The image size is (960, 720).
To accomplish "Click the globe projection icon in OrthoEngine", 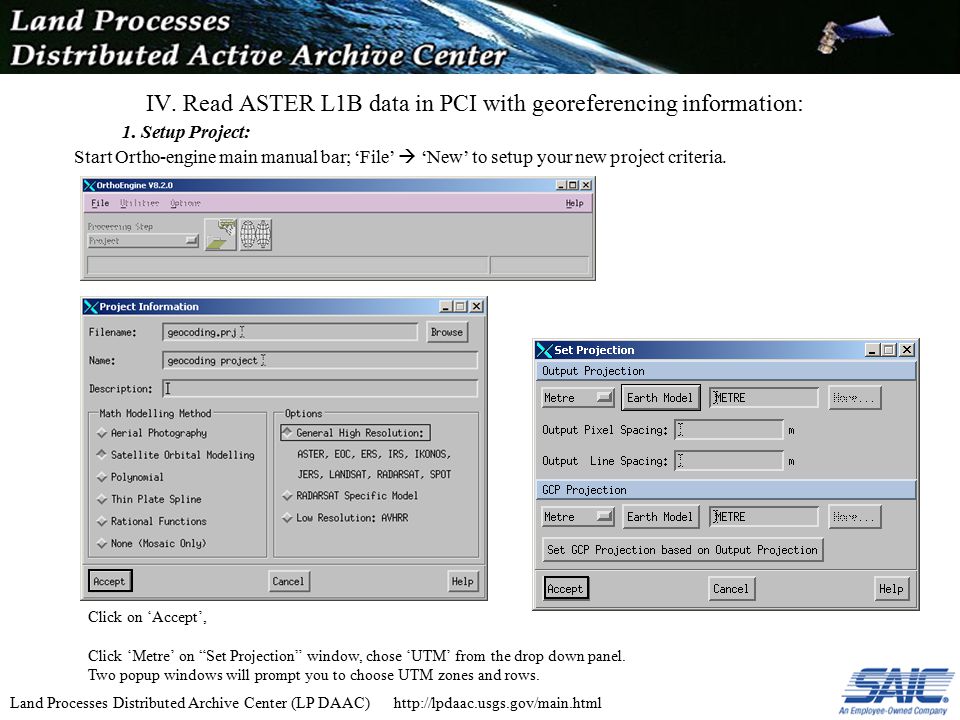I will [255, 234].
